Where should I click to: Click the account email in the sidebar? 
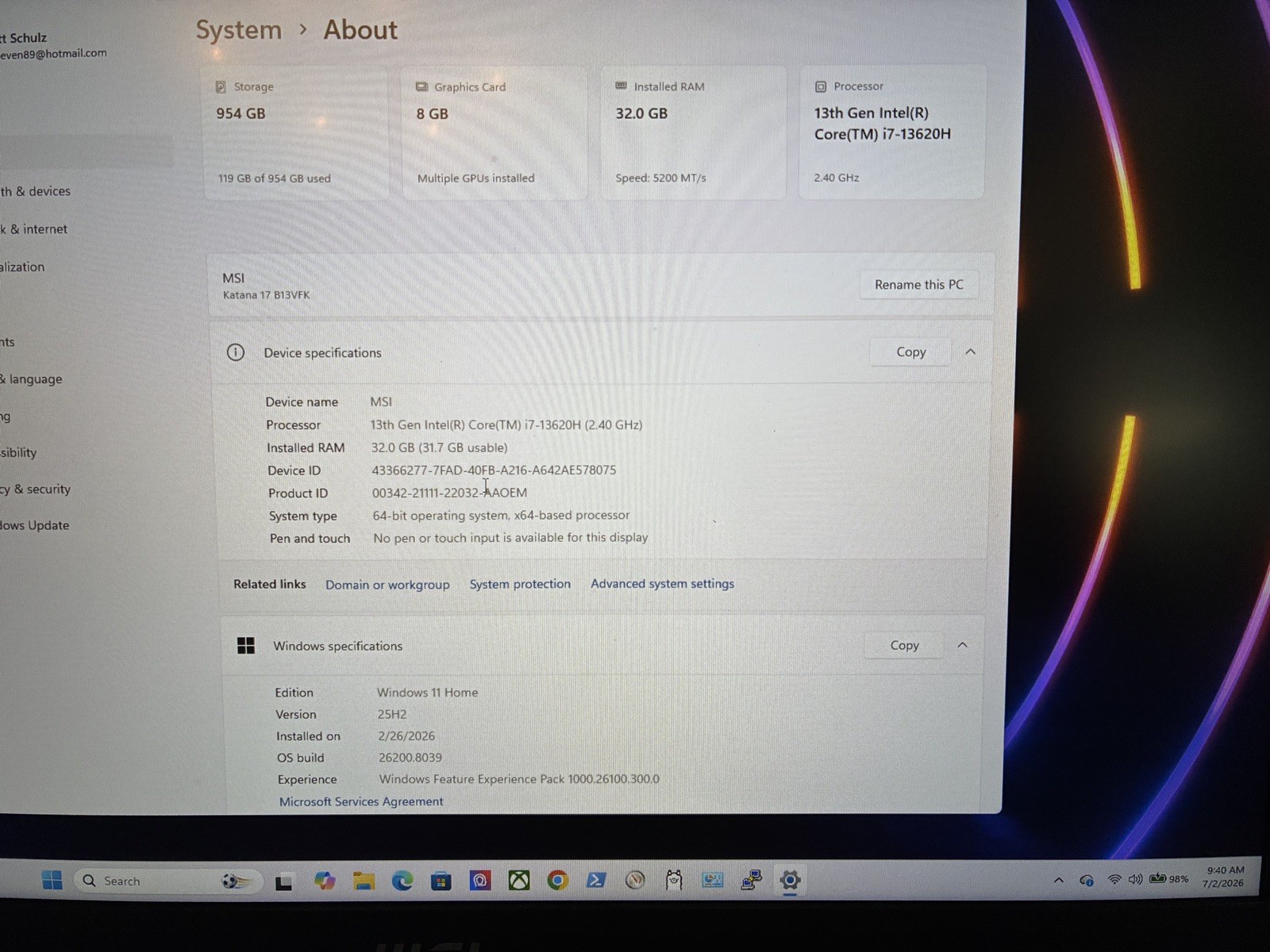(x=53, y=53)
